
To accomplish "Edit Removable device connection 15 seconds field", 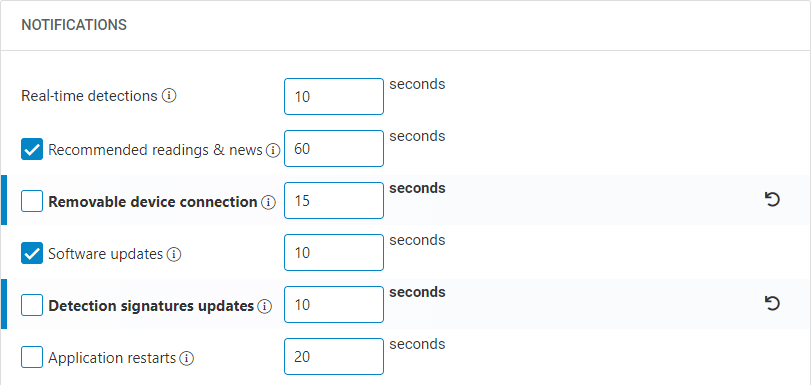I will pyautogui.click(x=334, y=200).
